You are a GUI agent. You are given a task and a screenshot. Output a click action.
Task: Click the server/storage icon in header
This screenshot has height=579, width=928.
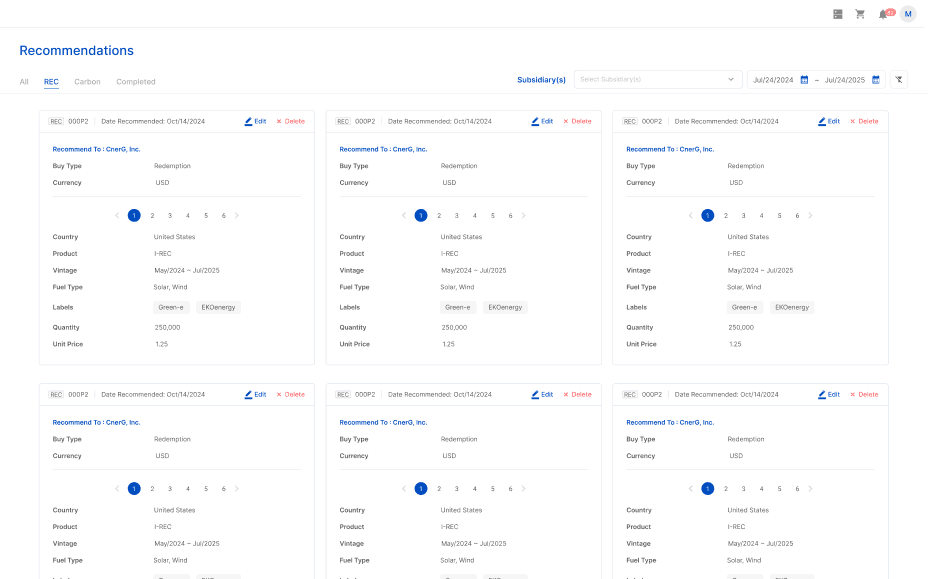(837, 14)
